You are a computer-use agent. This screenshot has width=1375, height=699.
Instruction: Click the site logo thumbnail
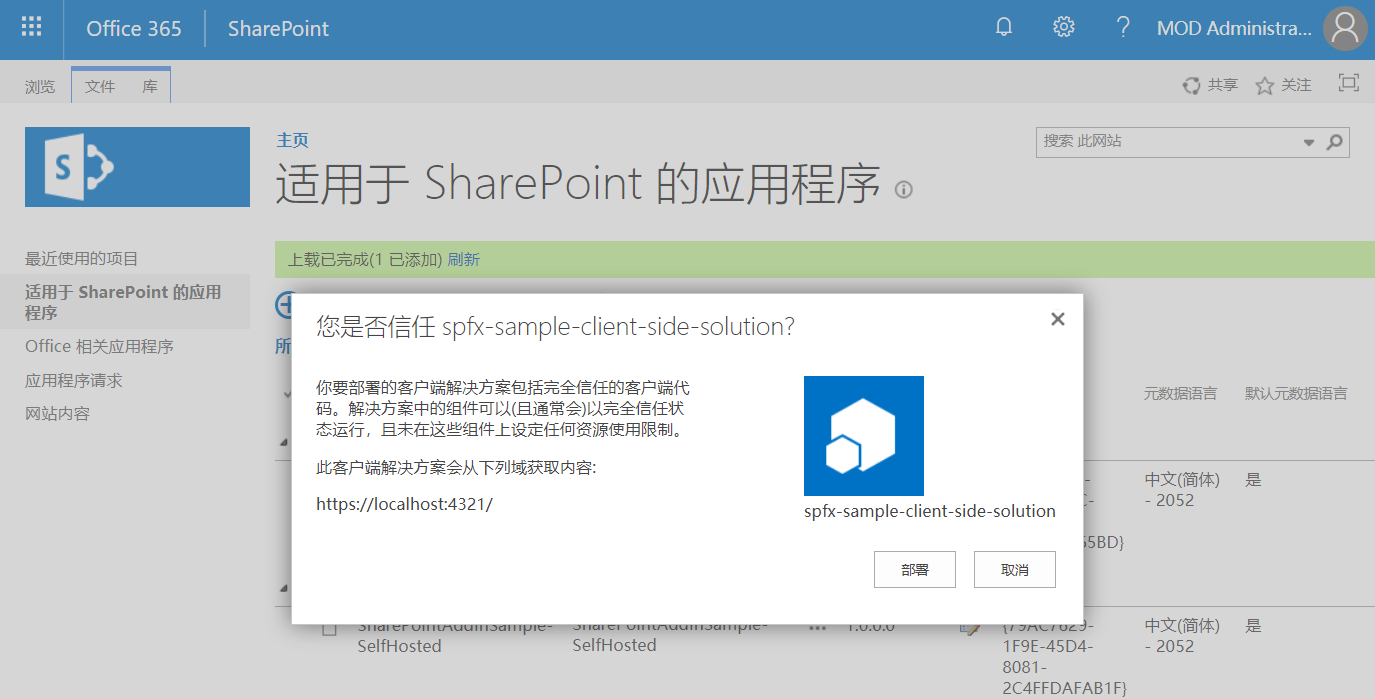coord(137,166)
